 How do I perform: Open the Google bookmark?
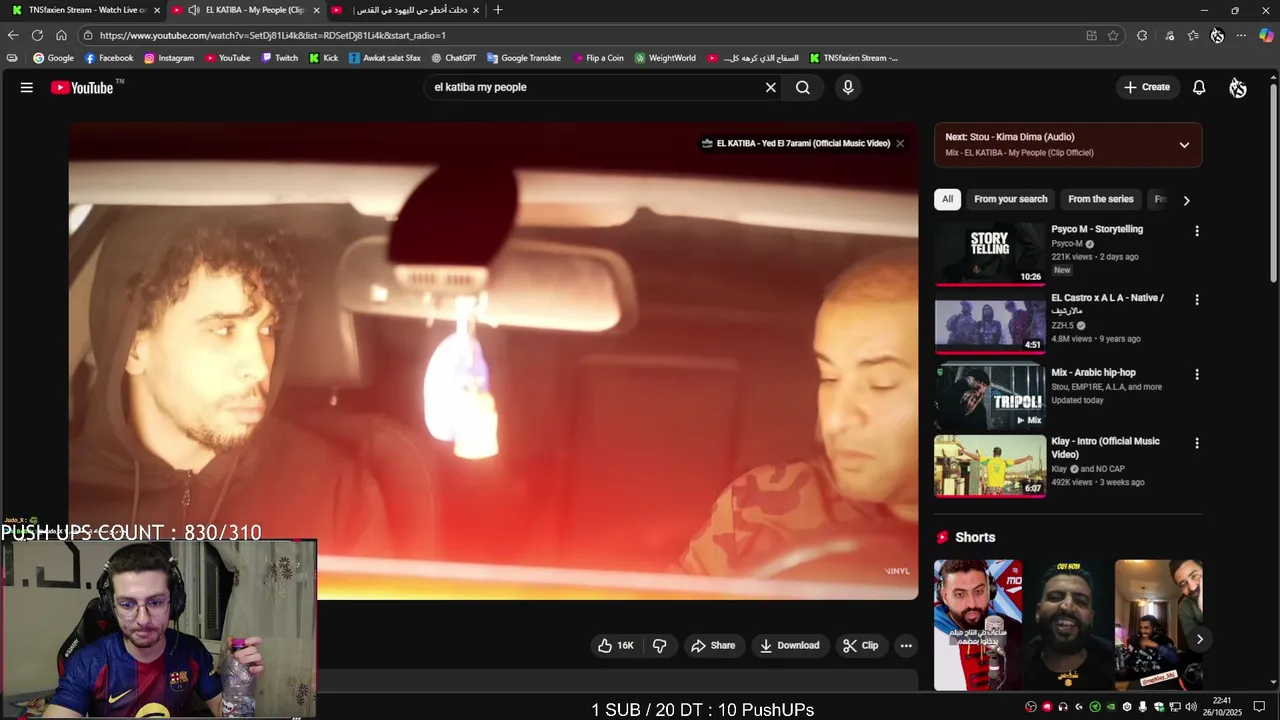53,58
